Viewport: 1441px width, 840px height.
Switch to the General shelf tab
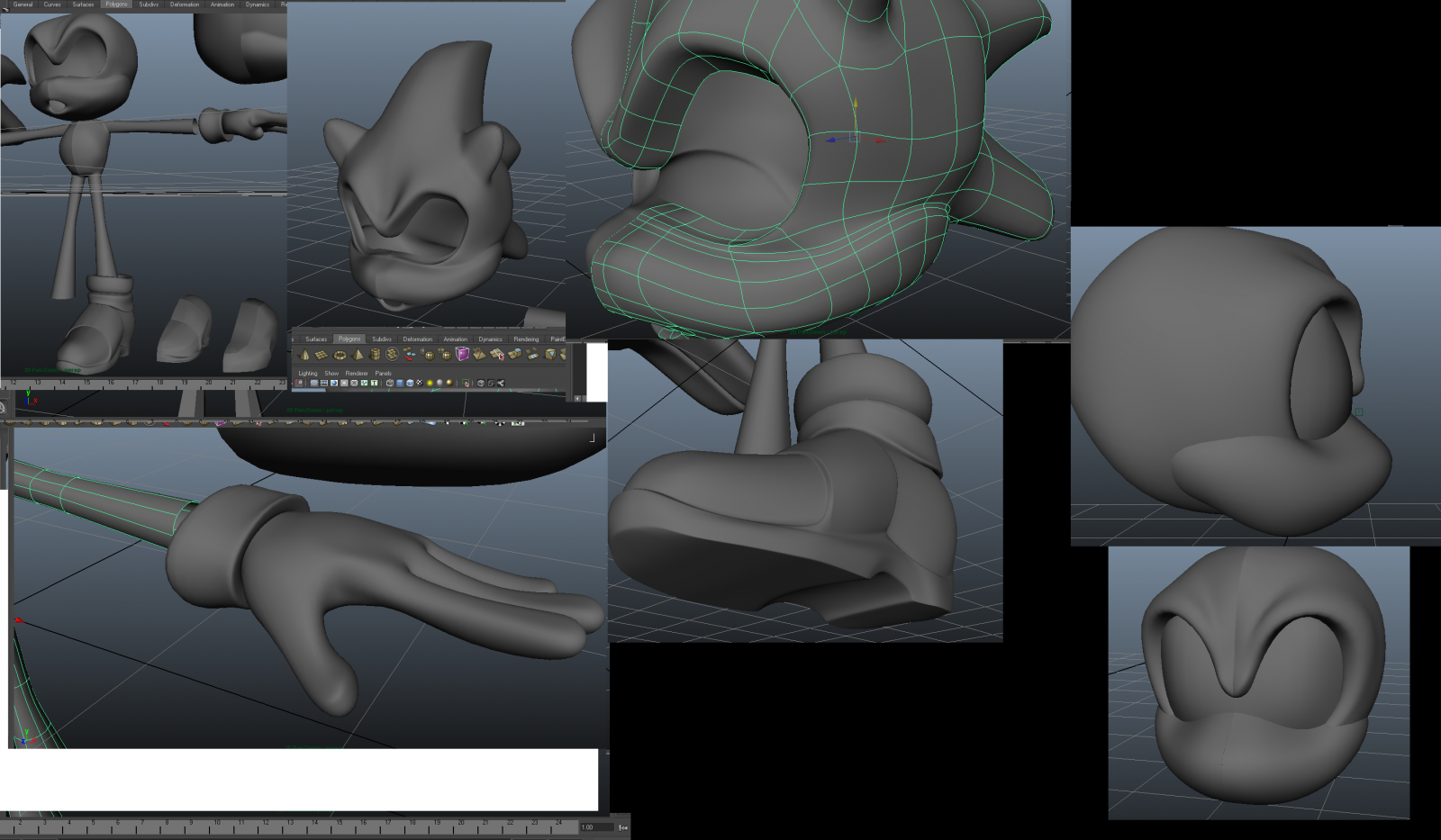click(23, 5)
